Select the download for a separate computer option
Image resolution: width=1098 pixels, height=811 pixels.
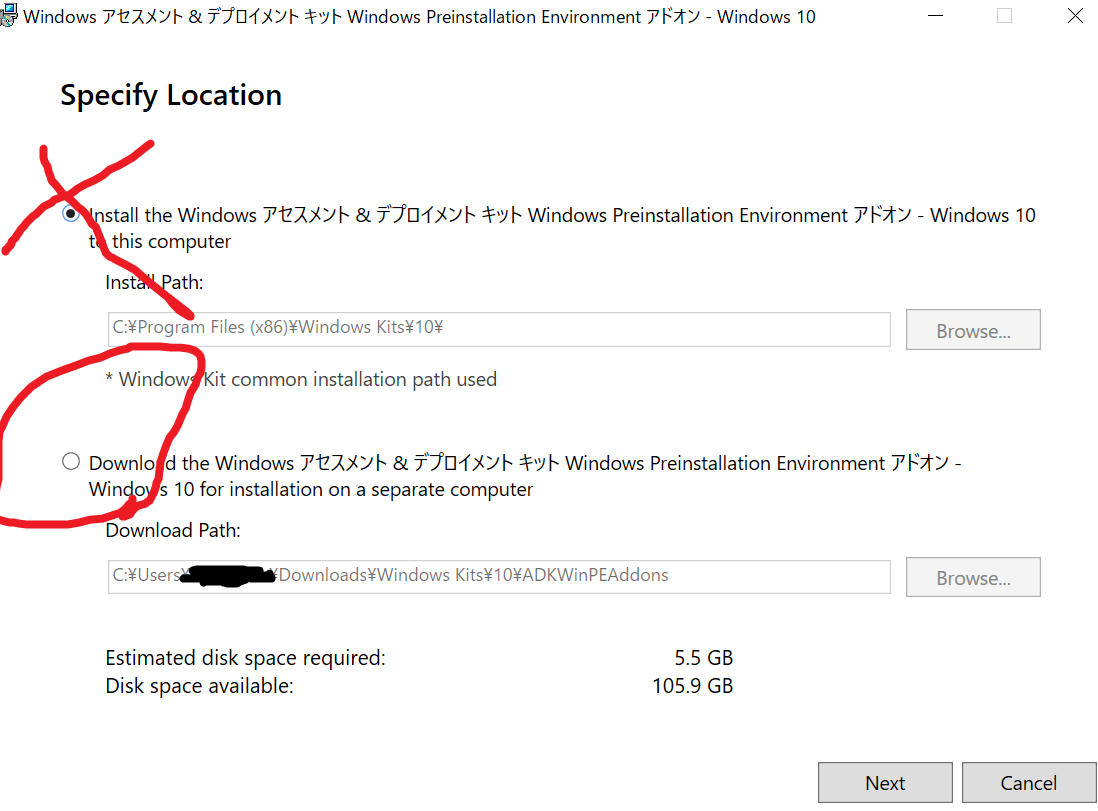coord(70,461)
